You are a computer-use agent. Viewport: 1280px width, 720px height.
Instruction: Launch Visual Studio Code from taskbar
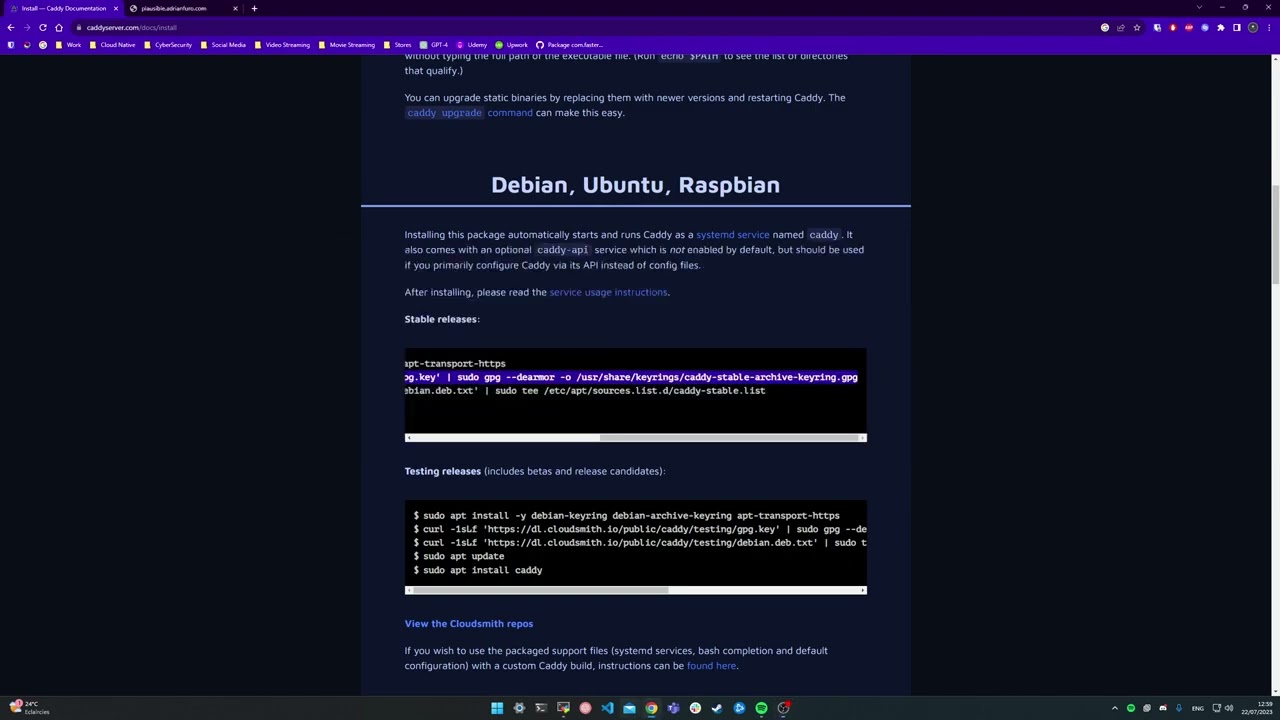coord(607,708)
